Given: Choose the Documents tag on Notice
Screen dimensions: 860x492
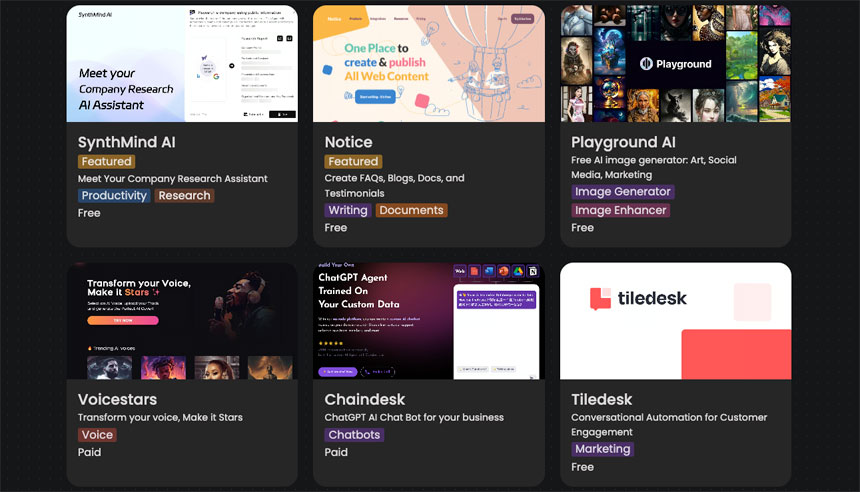Looking at the screenshot, I should (x=411, y=210).
